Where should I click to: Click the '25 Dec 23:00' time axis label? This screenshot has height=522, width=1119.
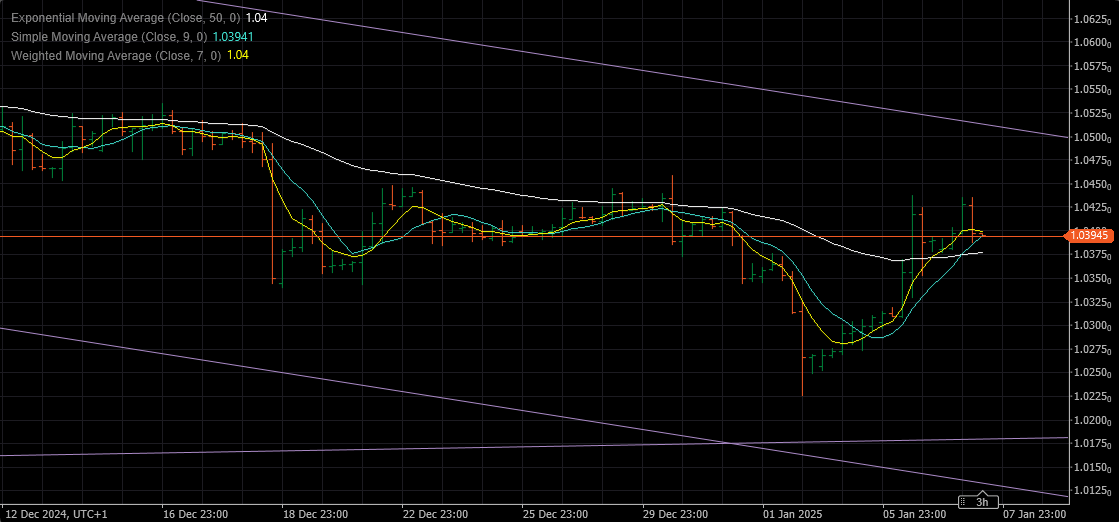click(557, 514)
